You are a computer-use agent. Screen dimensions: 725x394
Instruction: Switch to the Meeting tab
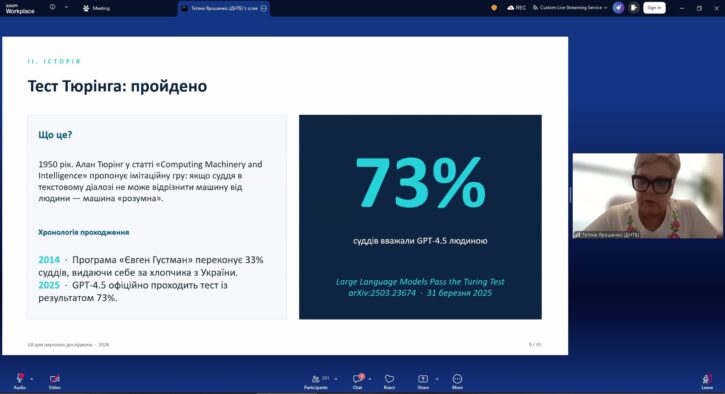click(x=96, y=8)
